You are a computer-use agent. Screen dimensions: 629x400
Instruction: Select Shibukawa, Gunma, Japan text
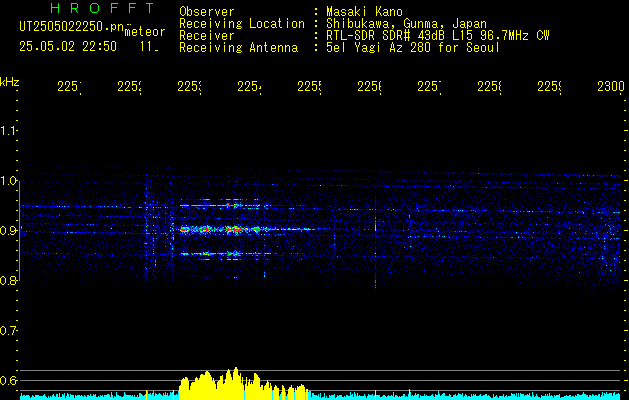tap(406, 24)
